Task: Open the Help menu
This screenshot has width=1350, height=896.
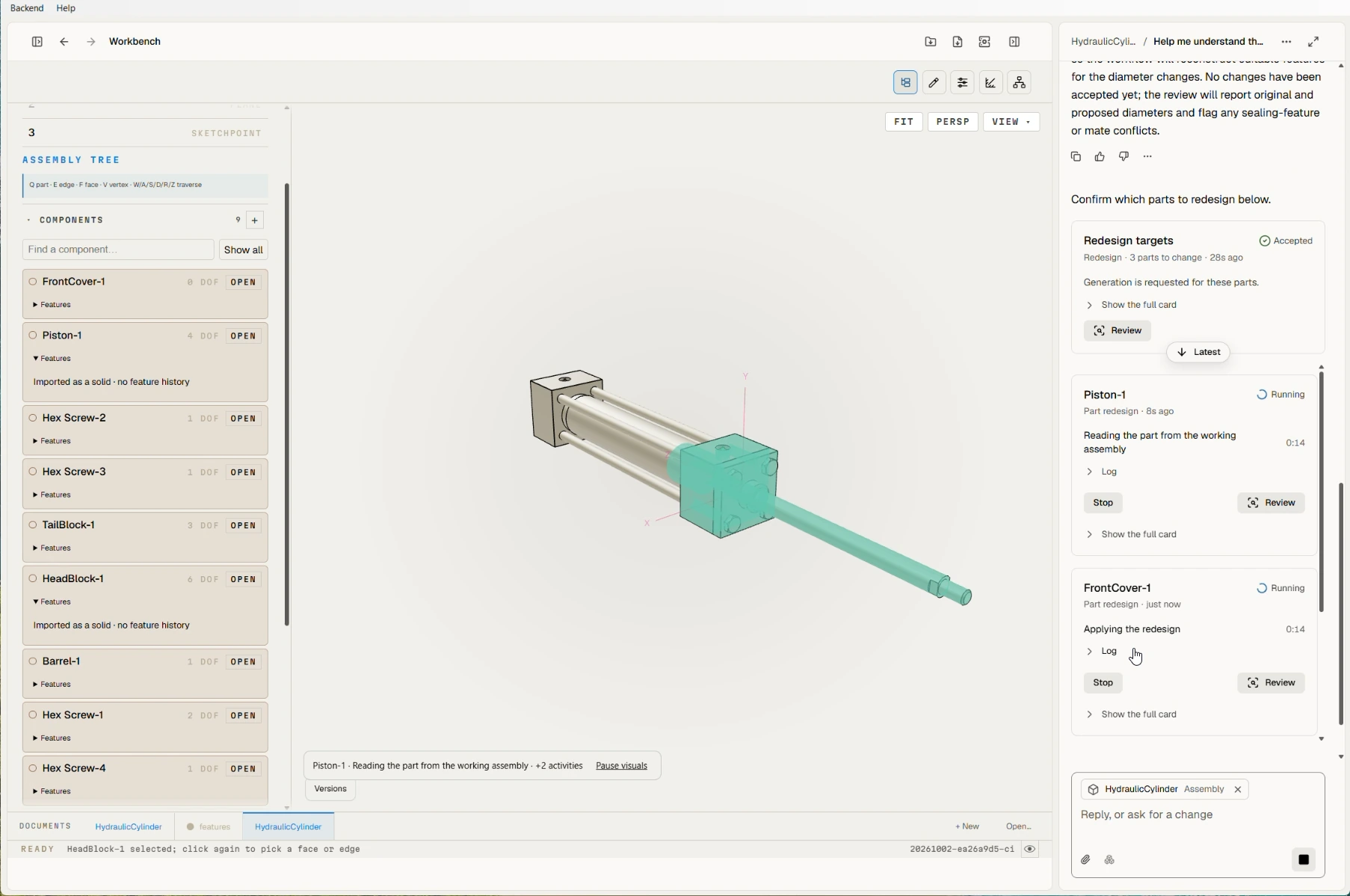Action: click(66, 8)
